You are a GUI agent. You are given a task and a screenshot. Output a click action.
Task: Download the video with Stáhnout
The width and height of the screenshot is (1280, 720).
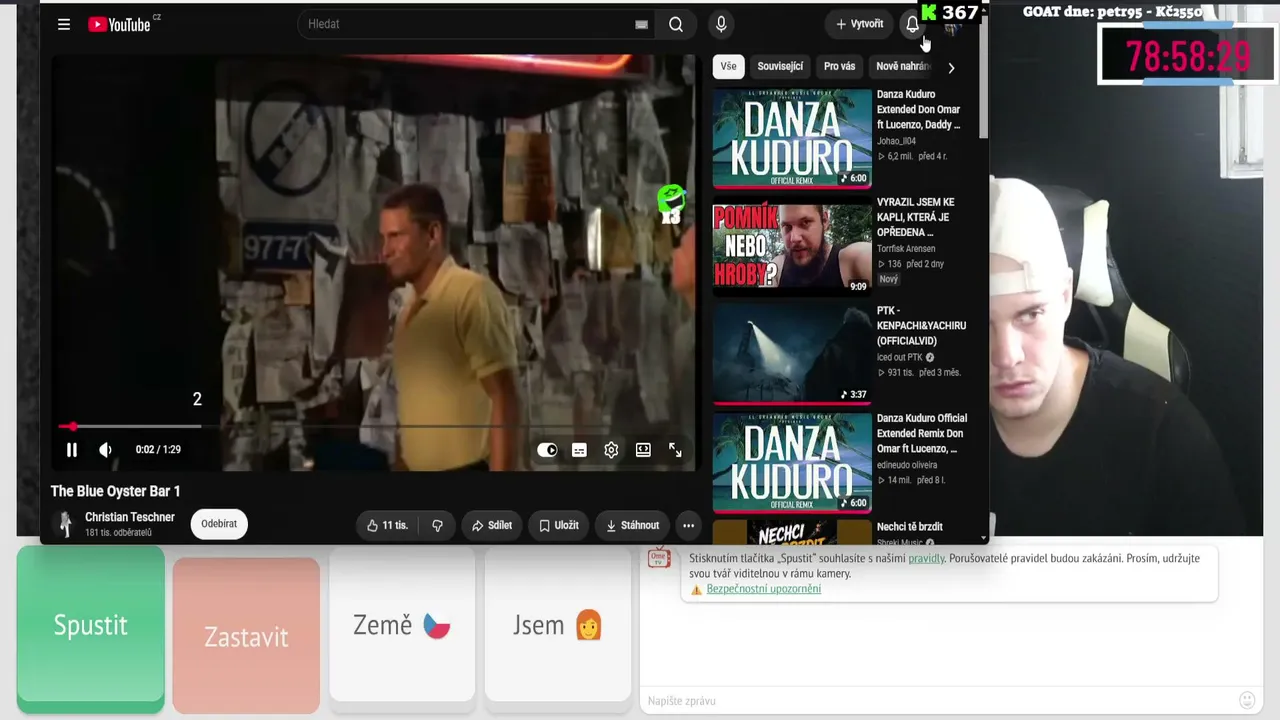click(632, 525)
